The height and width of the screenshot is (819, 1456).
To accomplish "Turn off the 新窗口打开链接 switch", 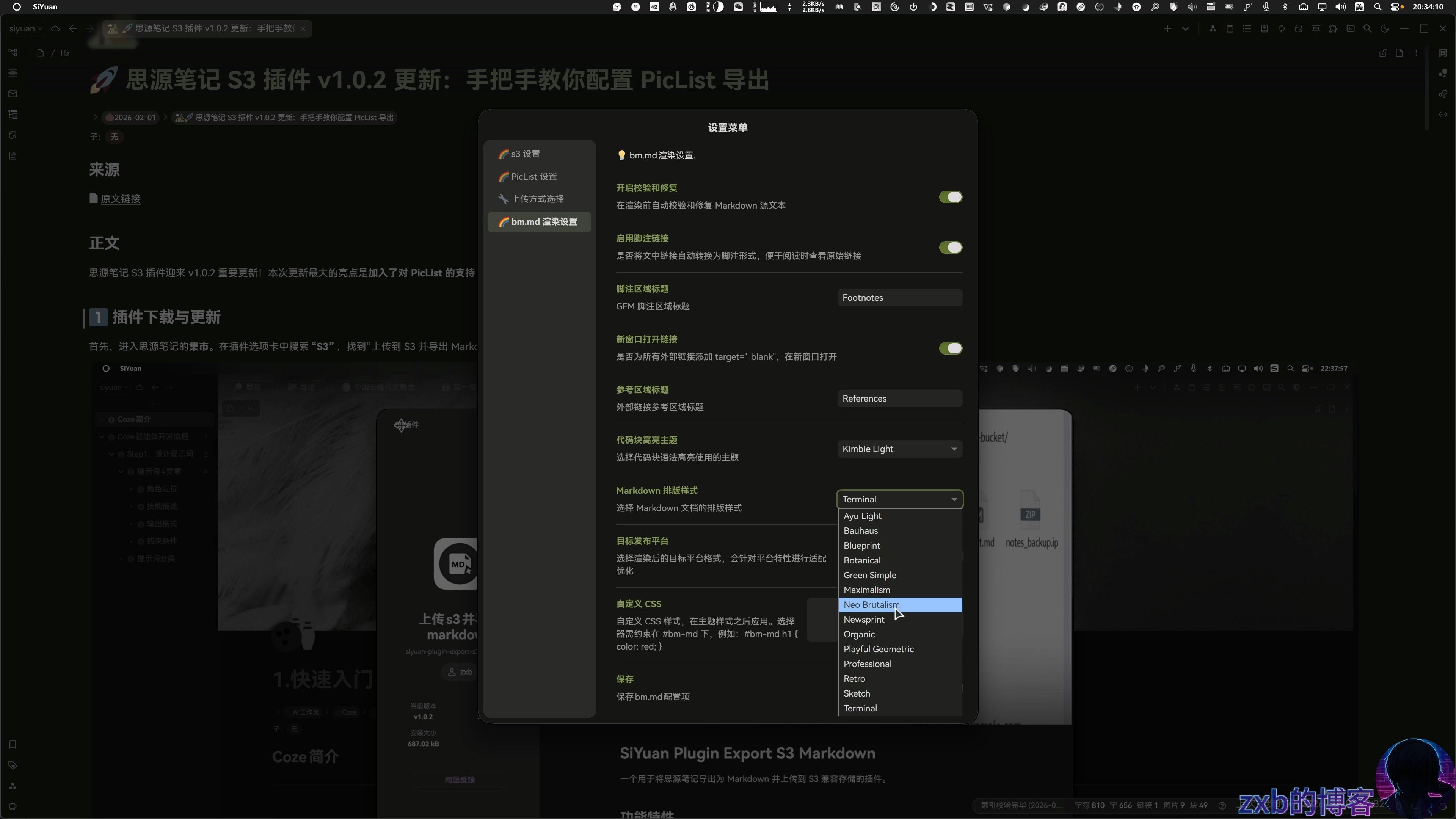I will 950,348.
